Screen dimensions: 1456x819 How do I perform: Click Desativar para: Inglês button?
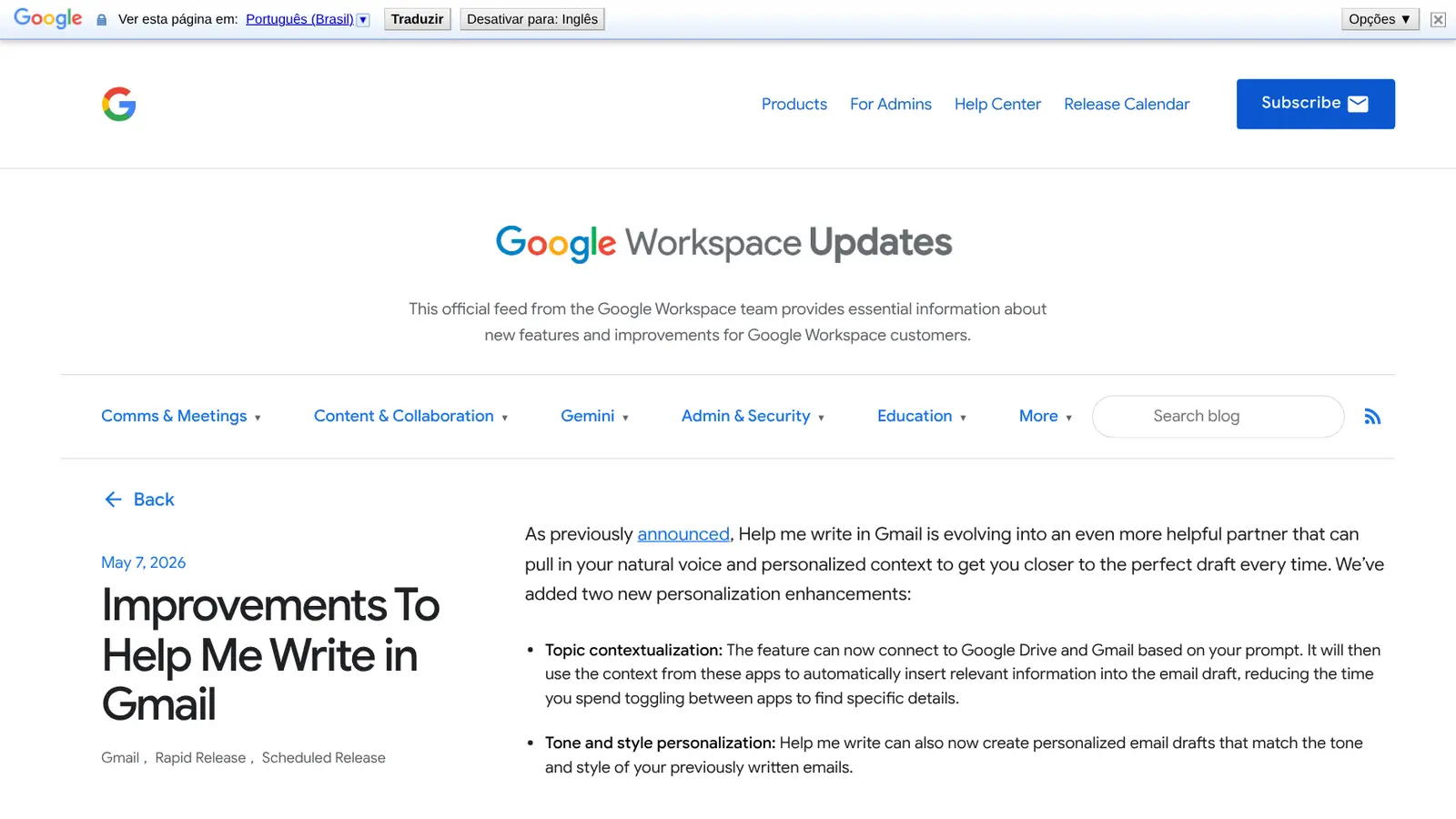[532, 19]
